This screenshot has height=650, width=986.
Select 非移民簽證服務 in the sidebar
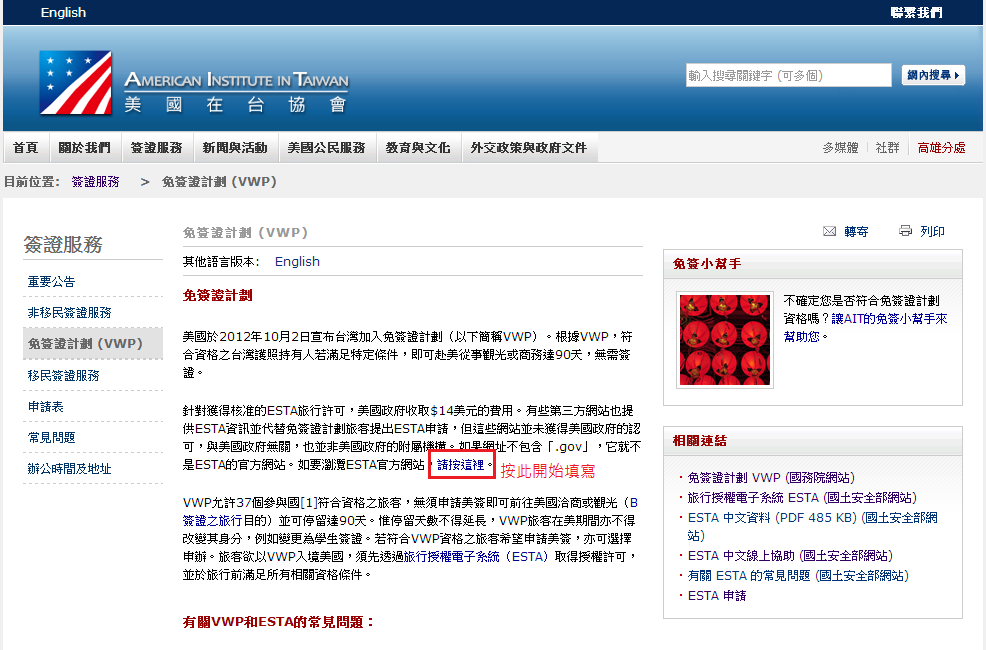(69, 312)
